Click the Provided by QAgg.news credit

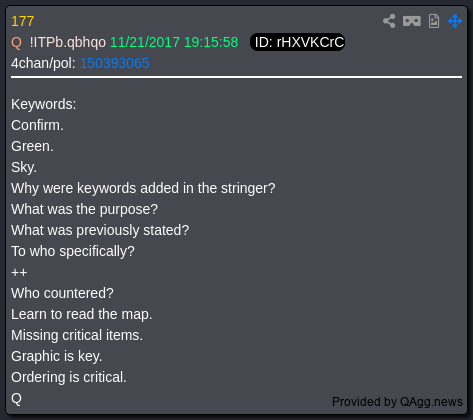[397, 402]
